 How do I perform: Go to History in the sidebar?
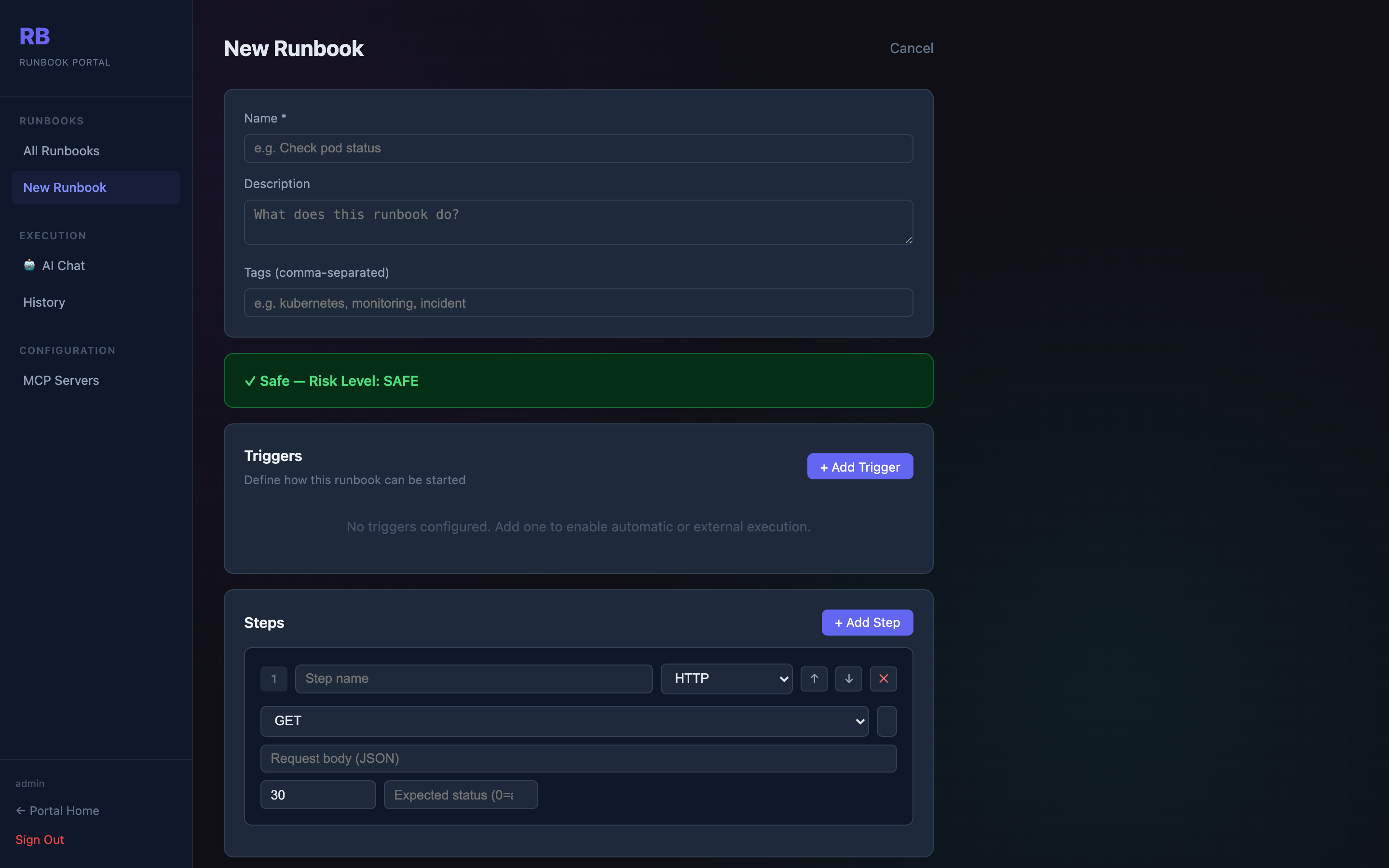click(43, 302)
